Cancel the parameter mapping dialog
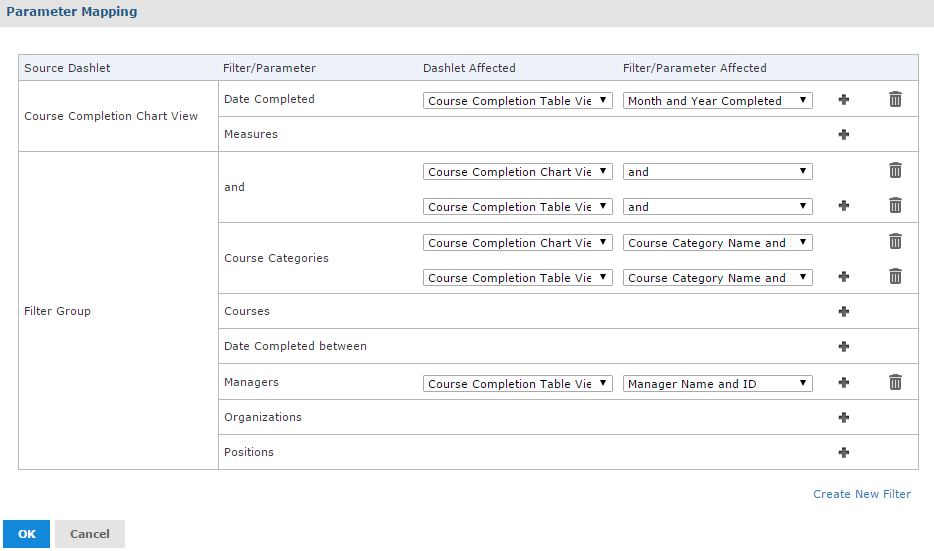934x551 pixels. pyautogui.click(x=90, y=534)
